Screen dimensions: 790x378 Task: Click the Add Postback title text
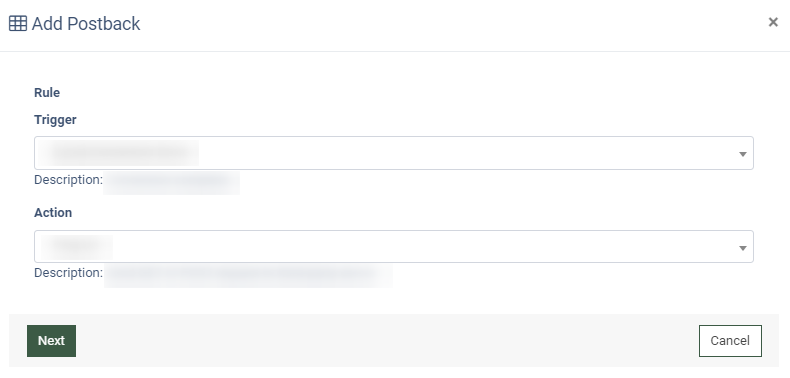click(x=86, y=24)
